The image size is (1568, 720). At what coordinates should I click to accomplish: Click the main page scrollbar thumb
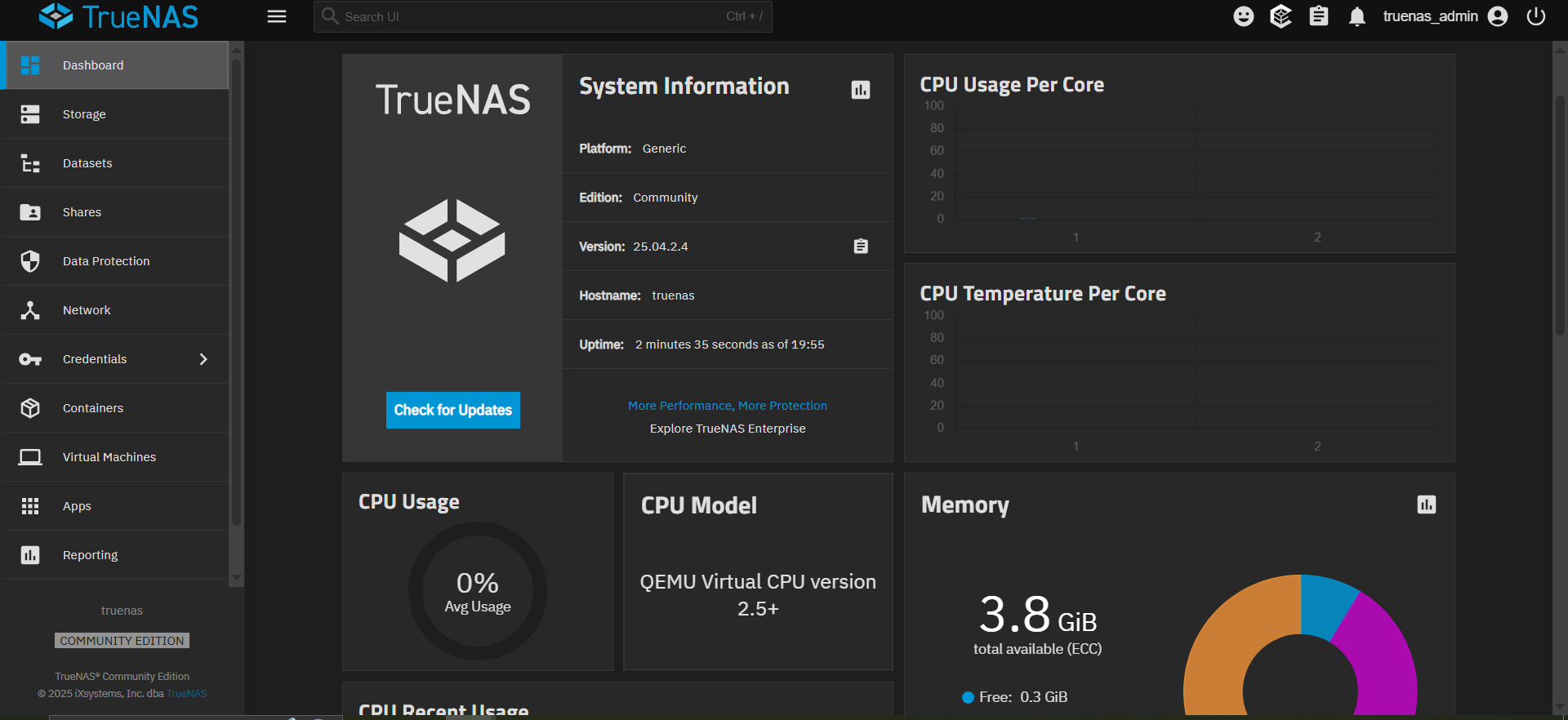1560,214
